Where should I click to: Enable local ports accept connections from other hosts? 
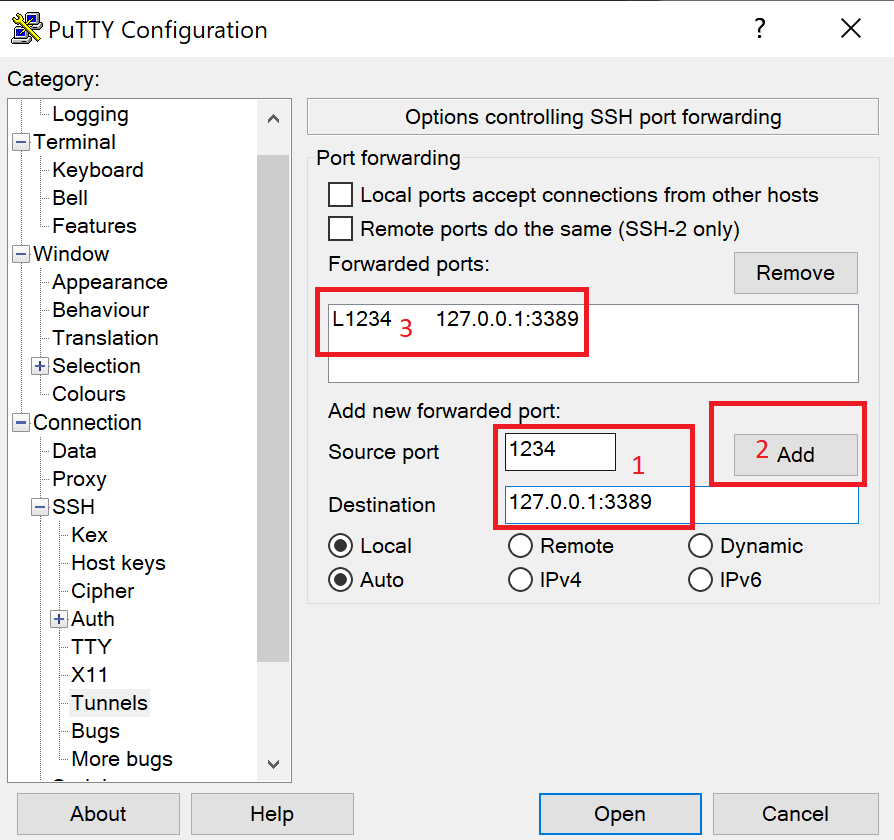[340, 195]
